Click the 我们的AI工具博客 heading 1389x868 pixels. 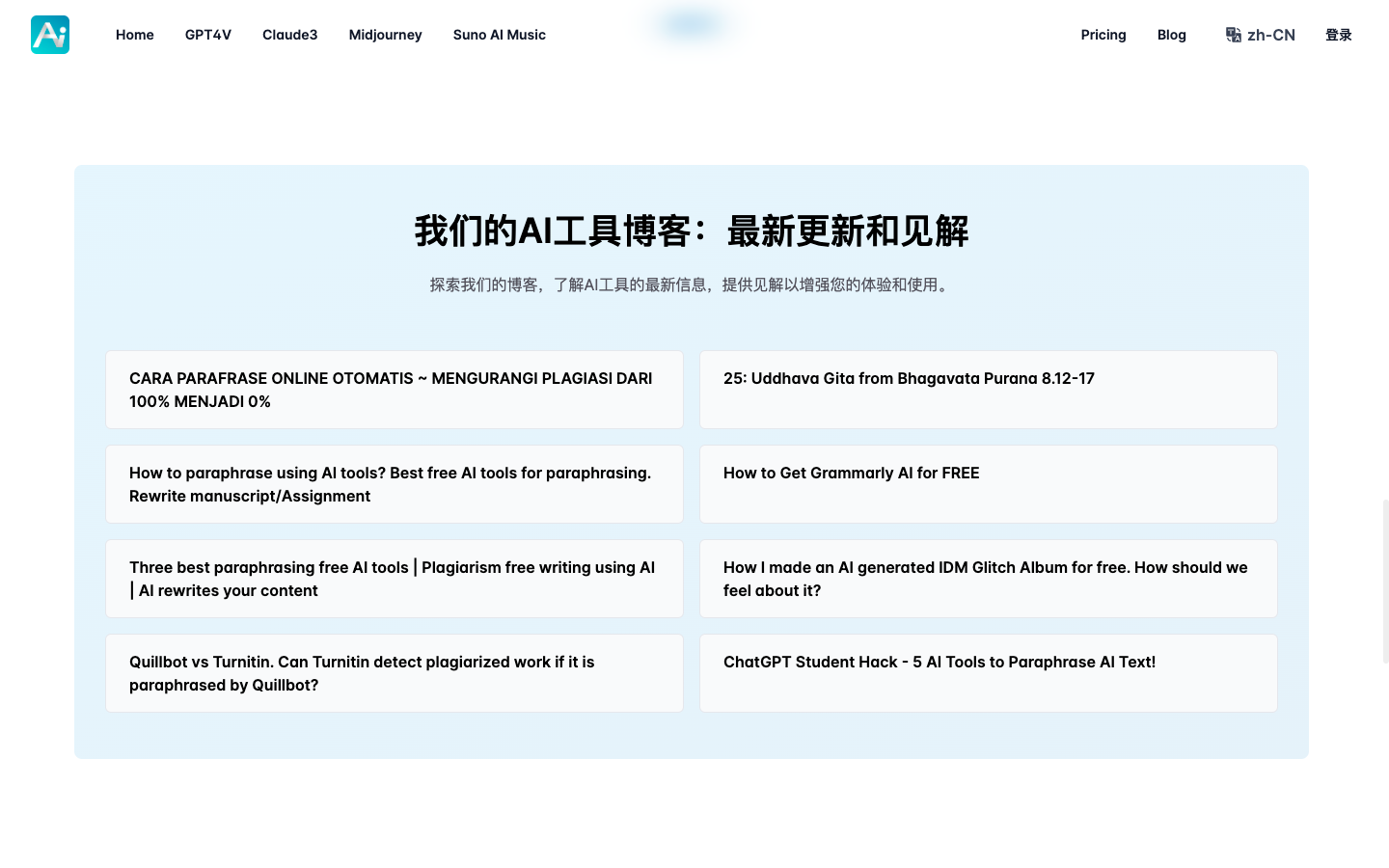pos(692,231)
